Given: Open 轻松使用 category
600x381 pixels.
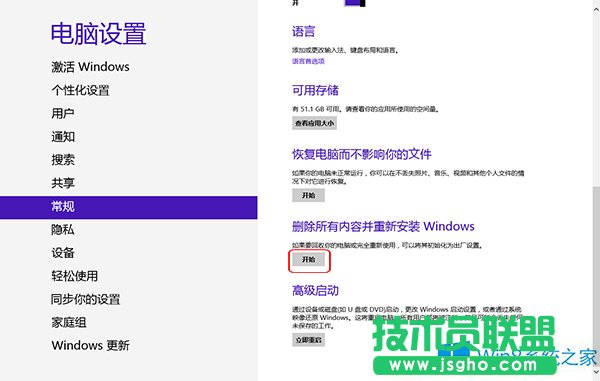Looking at the screenshot, I should 75,276.
